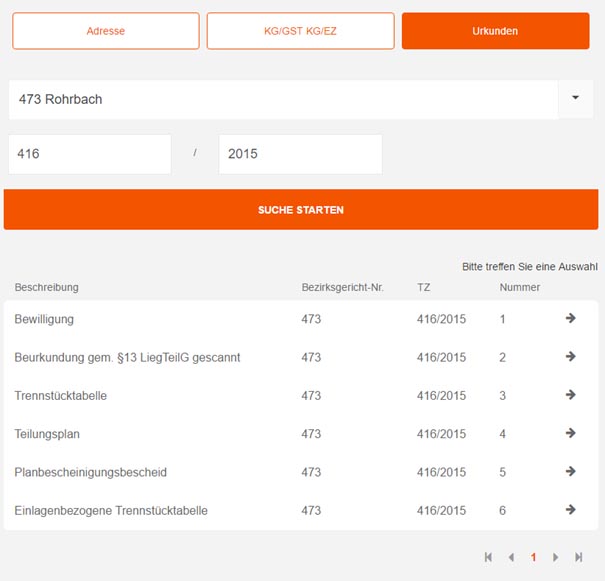605x581 pixels.
Task: Open Planbescheinigungsbescheid with the arrow icon
Action: tap(570, 472)
